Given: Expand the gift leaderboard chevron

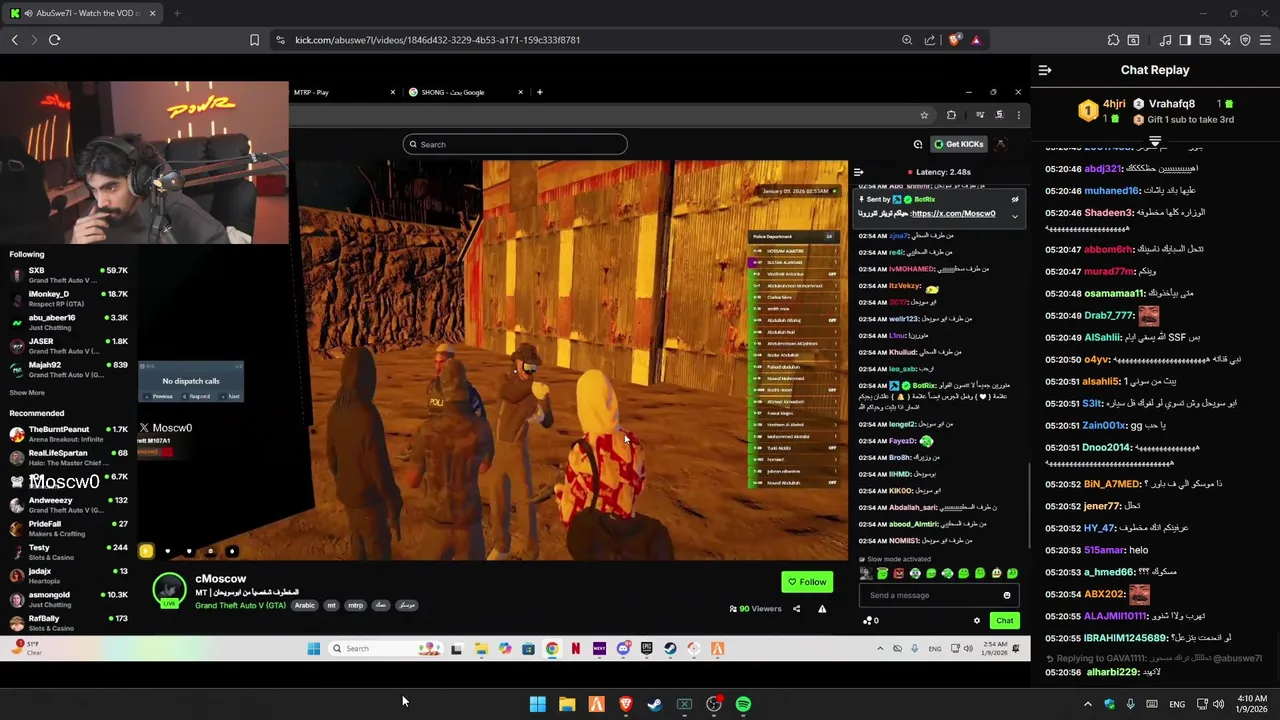Looking at the screenshot, I should (1155, 140).
